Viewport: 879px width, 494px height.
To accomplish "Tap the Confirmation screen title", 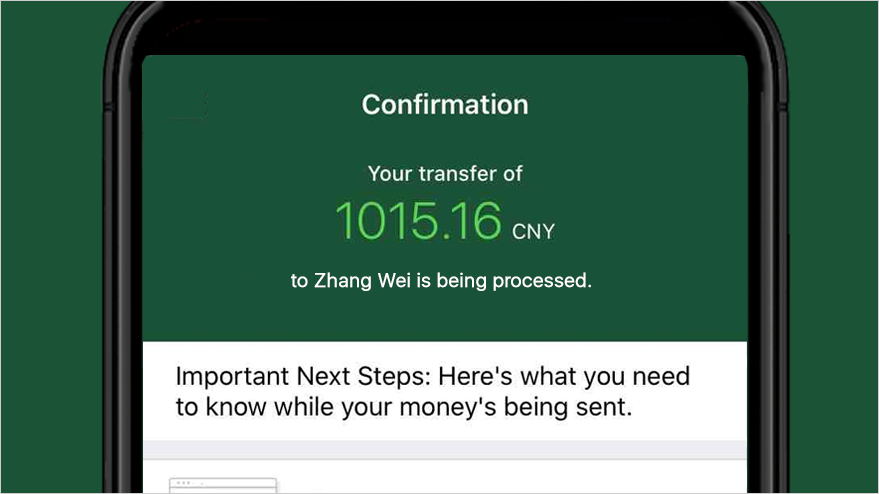I will click(445, 104).
